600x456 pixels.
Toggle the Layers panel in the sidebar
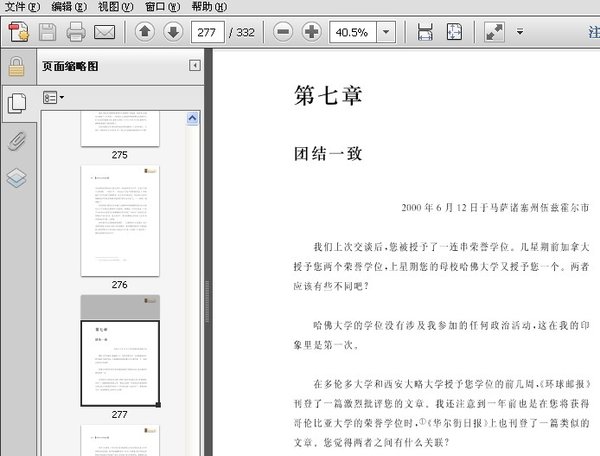[16, 178]
